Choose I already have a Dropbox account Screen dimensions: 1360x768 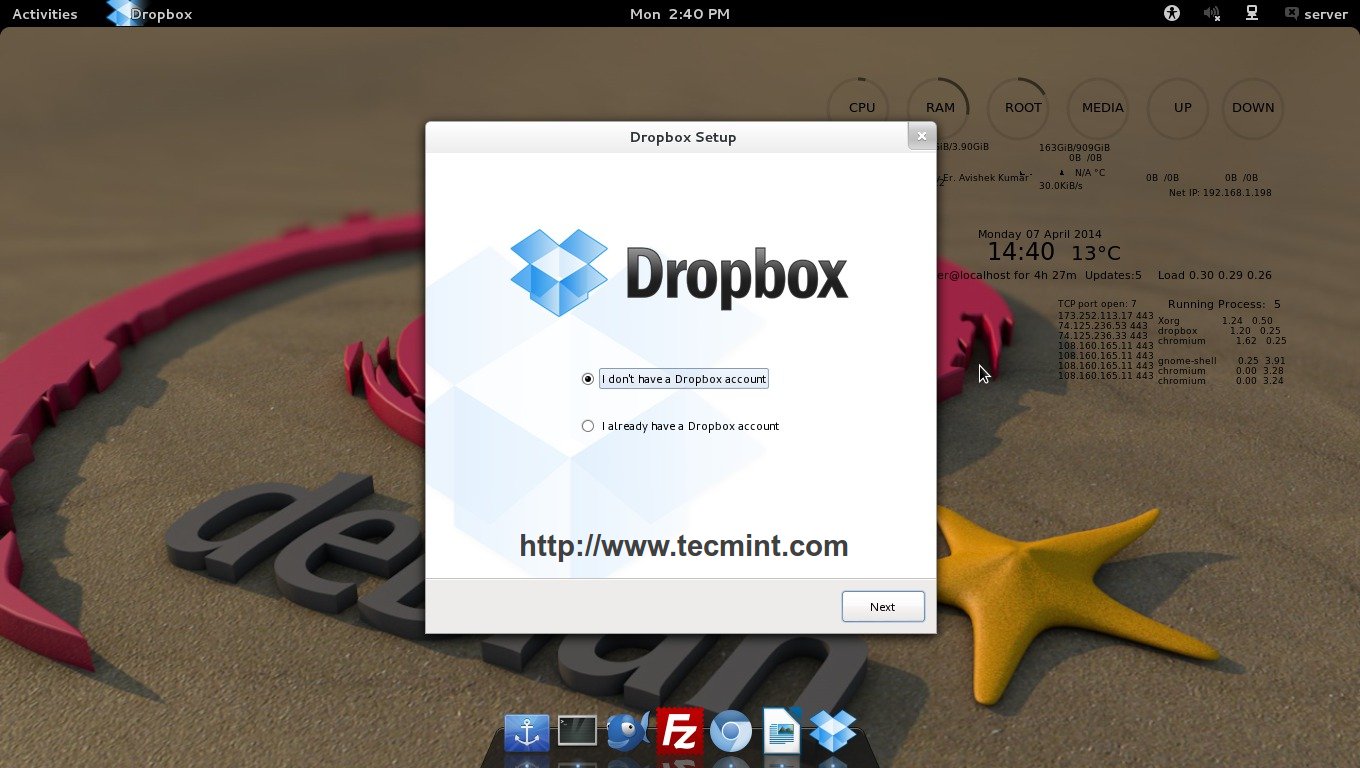point(588,425)
